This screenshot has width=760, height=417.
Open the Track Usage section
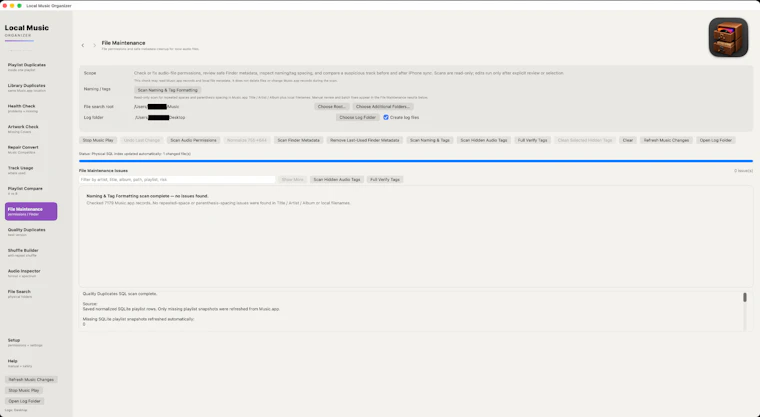click(x=31, y=170)
